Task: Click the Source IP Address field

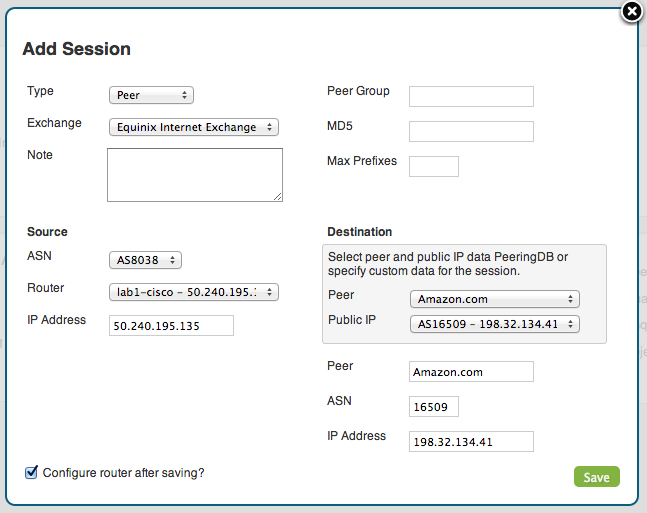Action: point(171,326)
